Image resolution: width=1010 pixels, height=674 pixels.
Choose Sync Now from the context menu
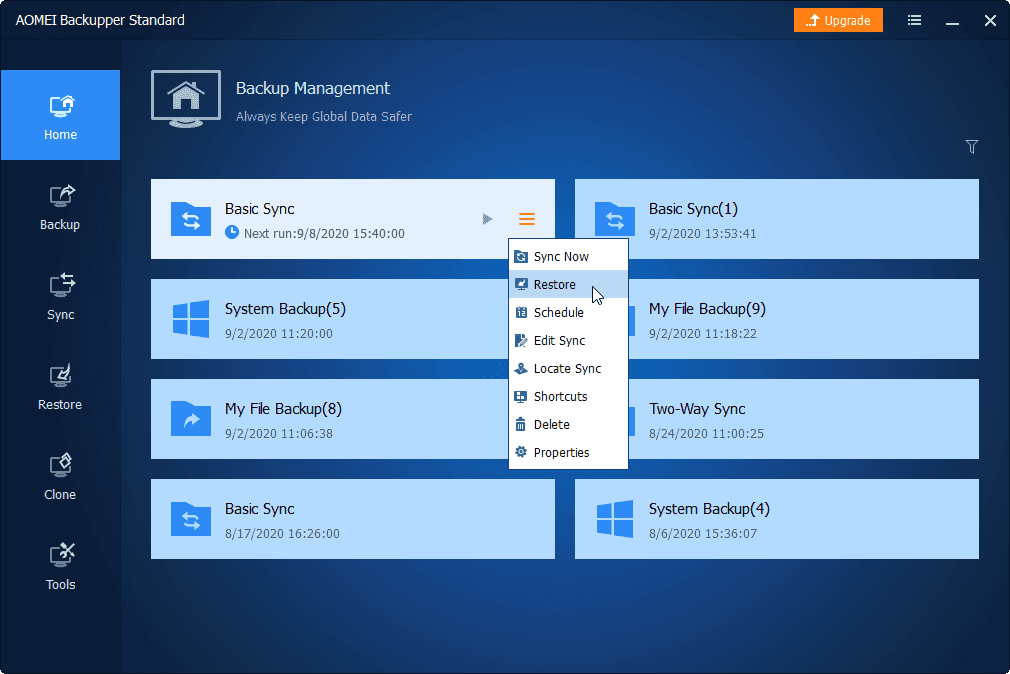coord(568,256)
